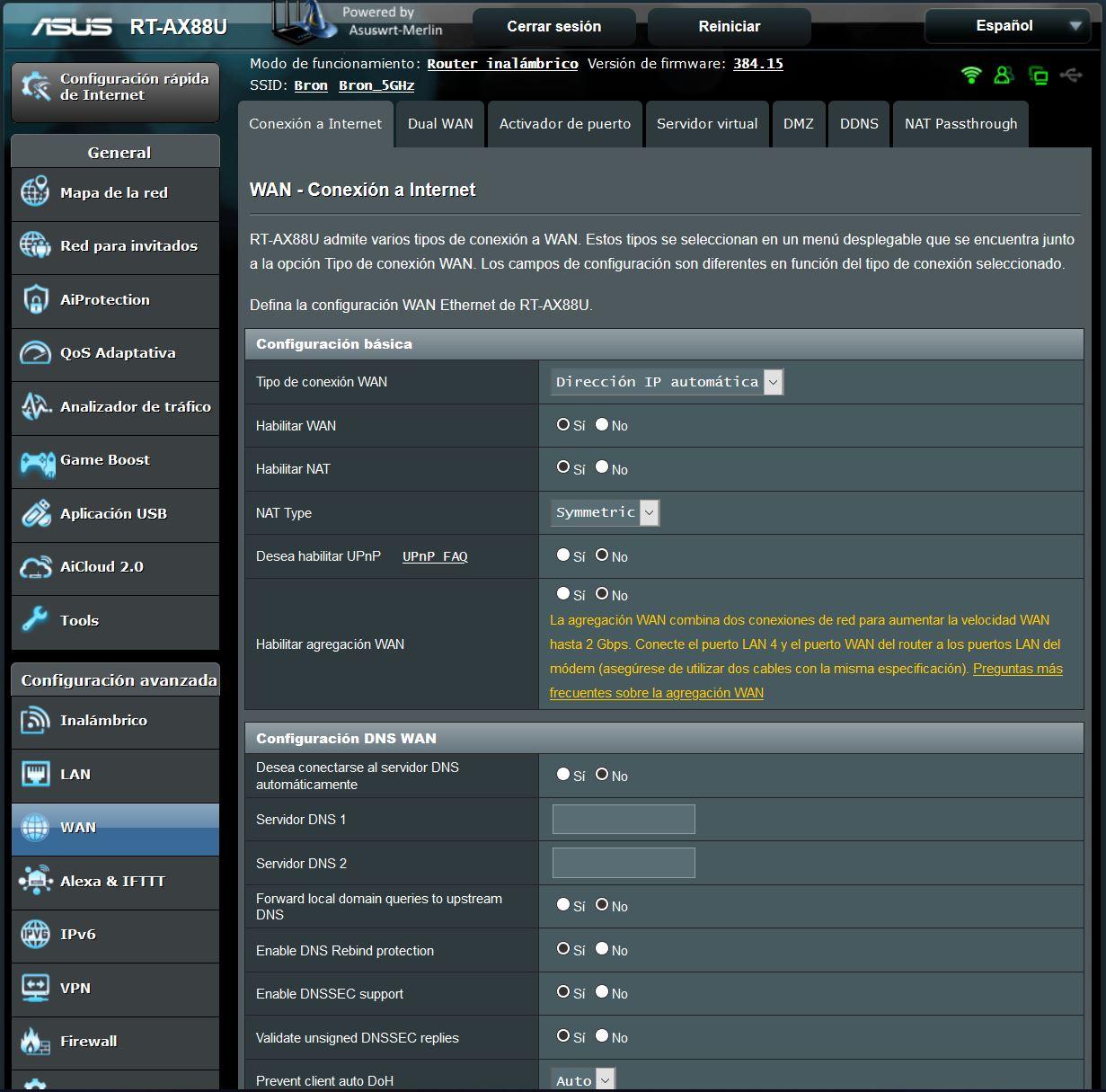Select the Conexión a Internet tab
The width and height of the screenshot is (1106, 1092).
point(315,124)
